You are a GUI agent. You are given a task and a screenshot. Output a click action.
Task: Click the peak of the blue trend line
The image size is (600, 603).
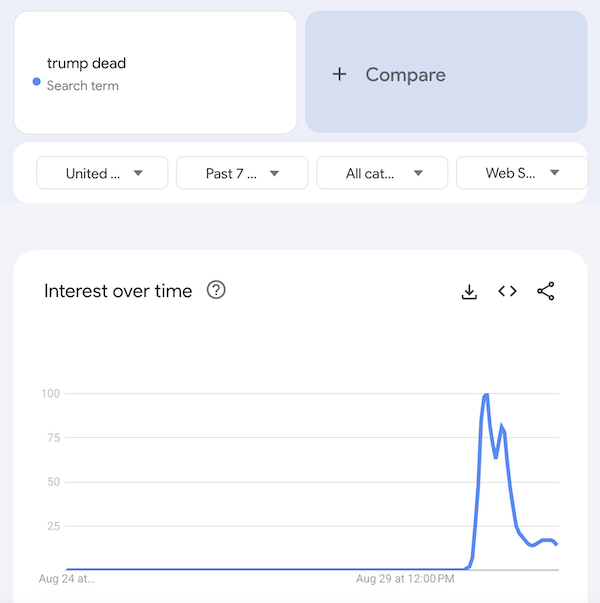(x=486, y=395)
